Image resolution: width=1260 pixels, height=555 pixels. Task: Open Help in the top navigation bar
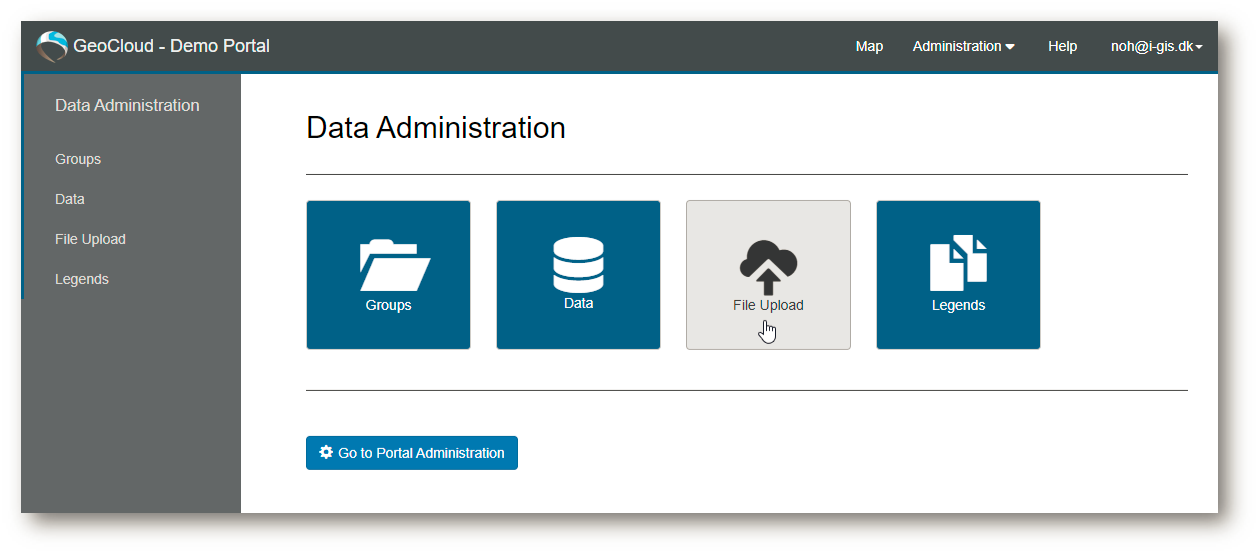1062,46
